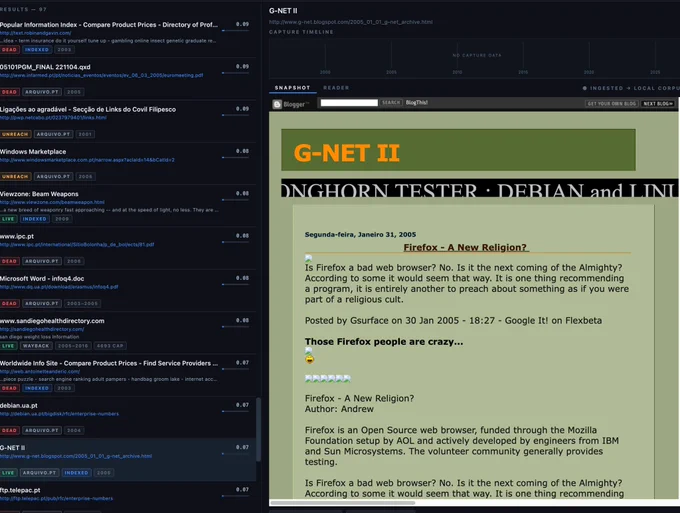Click '4693 CAP' badge on sandiegohealthdirectory row

(x=110, y=346)
